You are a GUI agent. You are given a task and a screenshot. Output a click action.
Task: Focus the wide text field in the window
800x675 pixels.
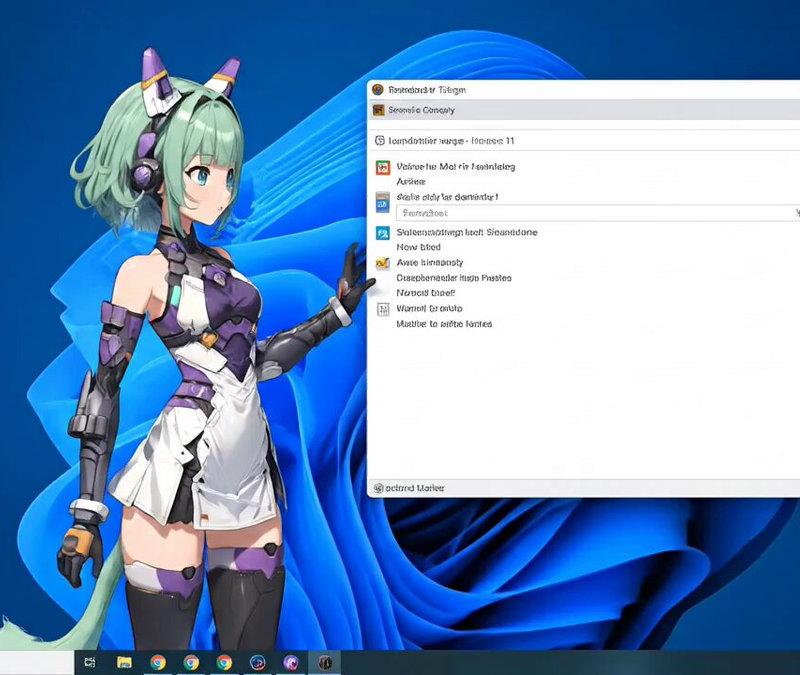(x=598, y=213)
